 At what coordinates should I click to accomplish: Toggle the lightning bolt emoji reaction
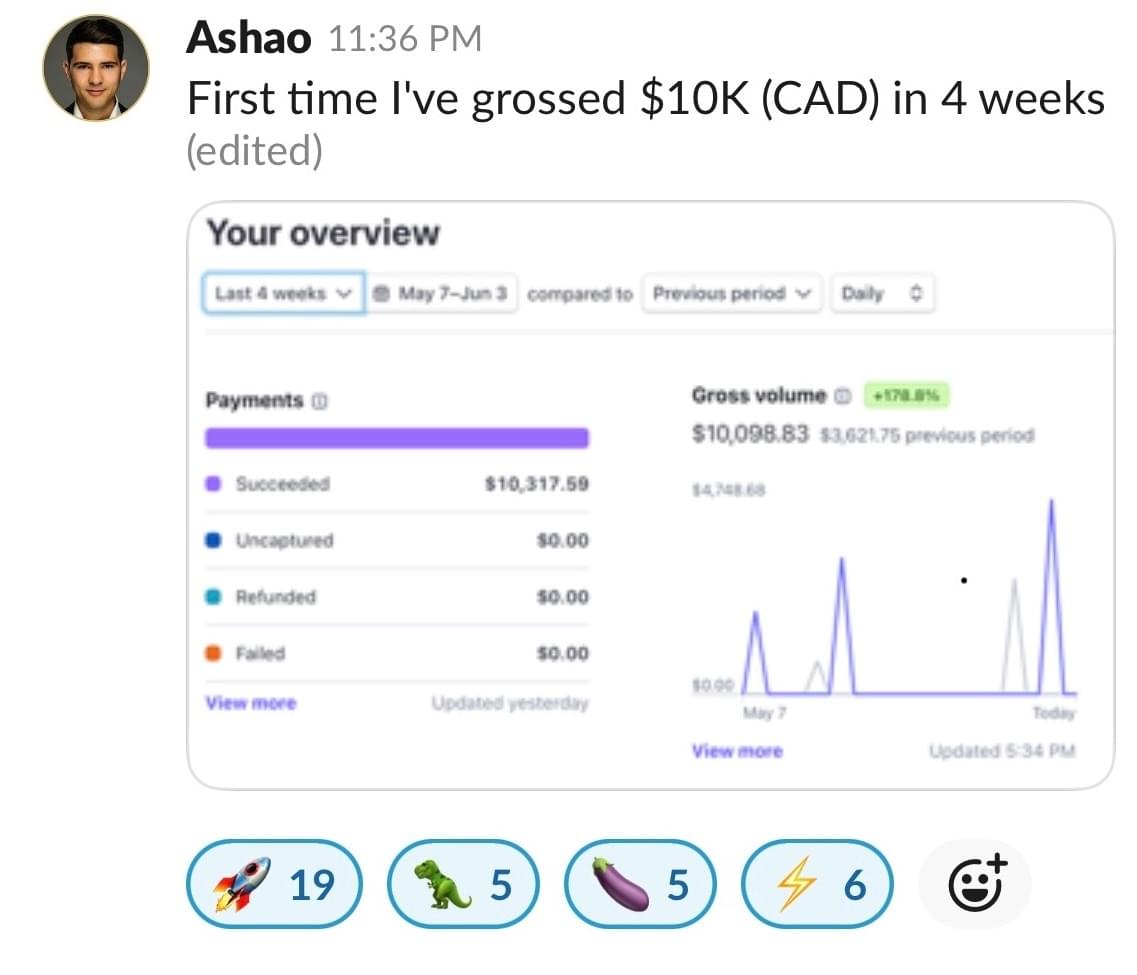[x=816, y=885]
